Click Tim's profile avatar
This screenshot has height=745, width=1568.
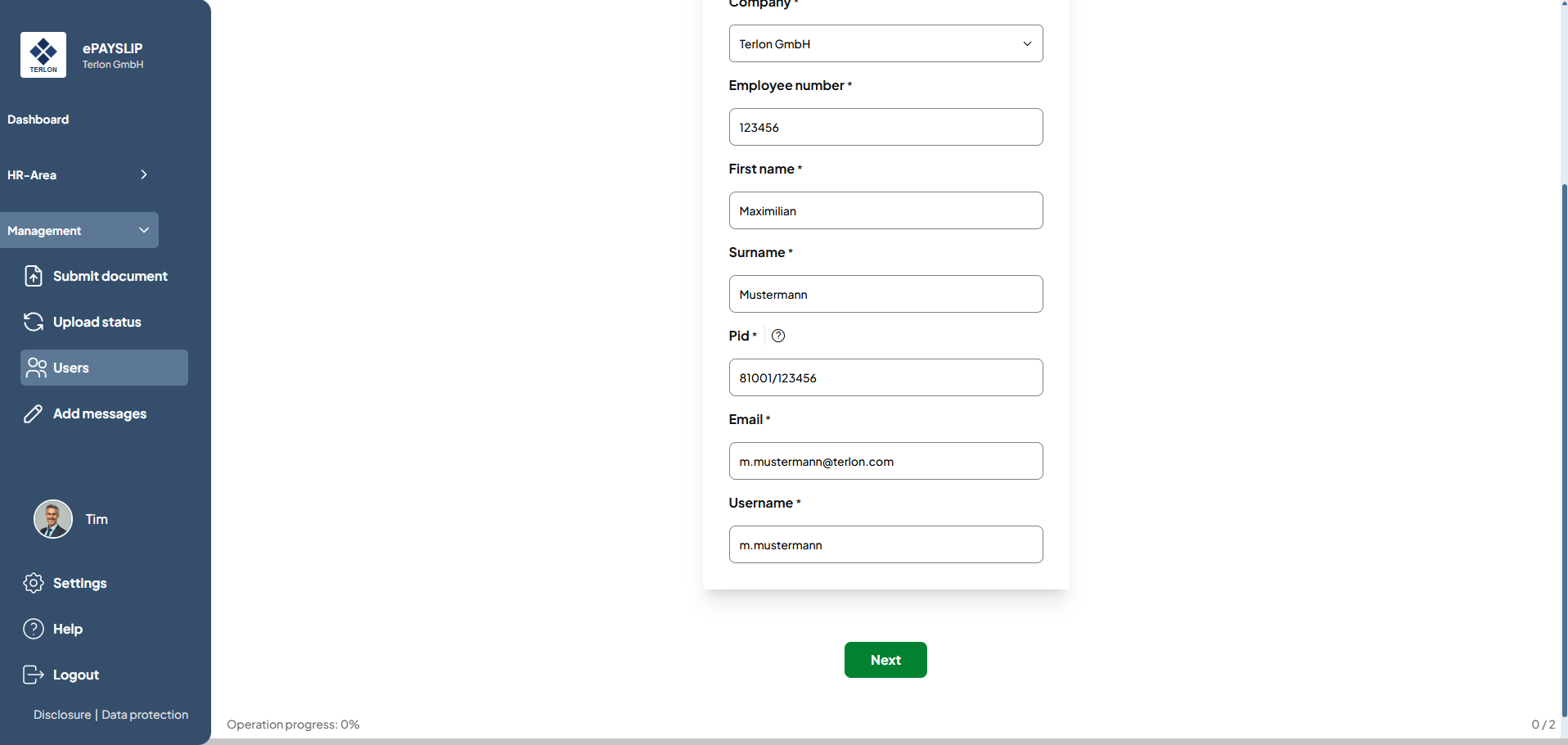53,519
